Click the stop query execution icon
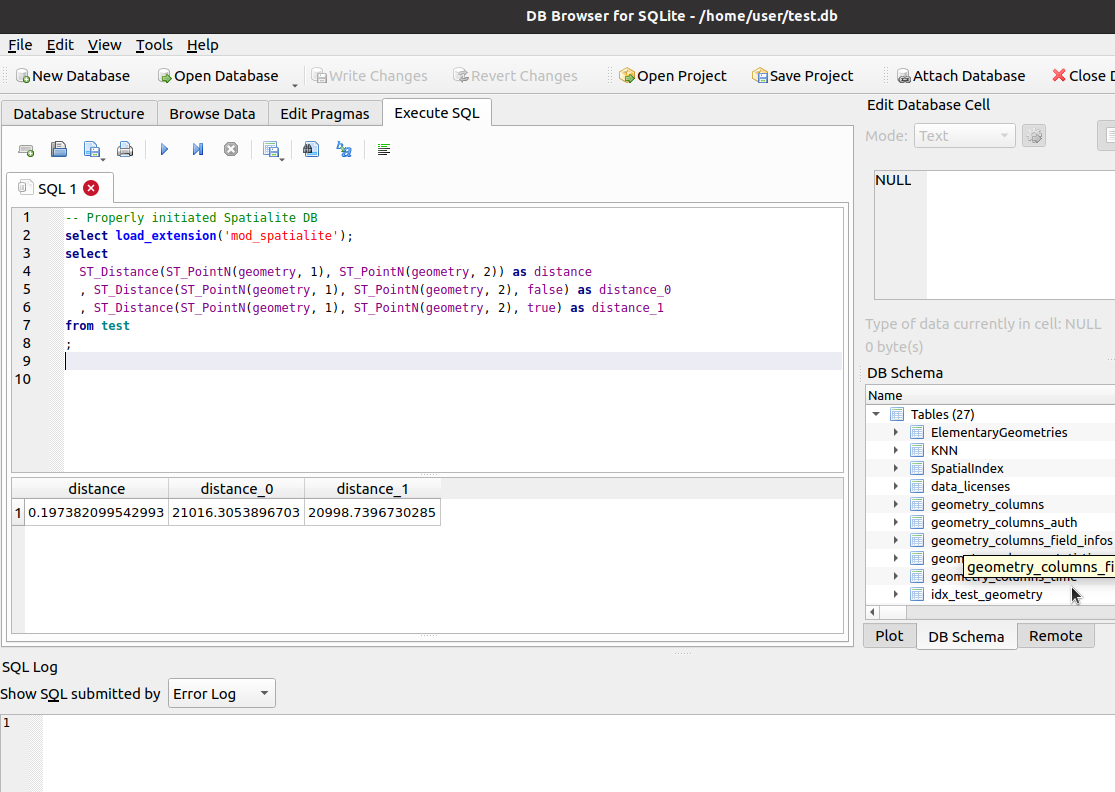The width and height of the screenshot is (1115, 792). point(231,149)
